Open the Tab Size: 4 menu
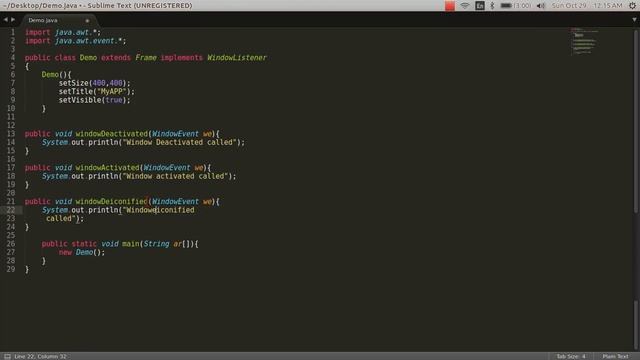The image size is (640, 360). [571, 356]
